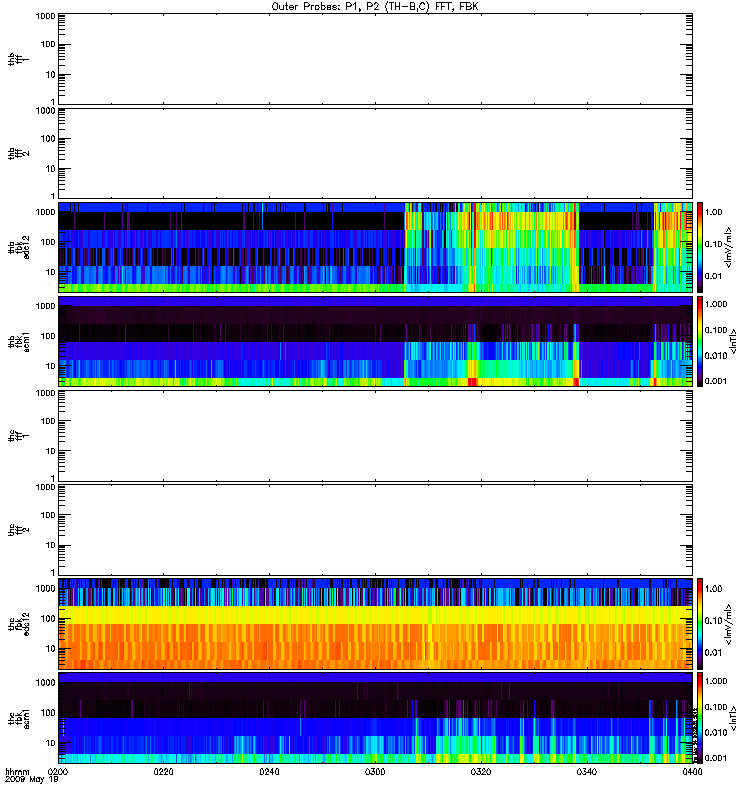Click the thb fbk edc12 color bar
The width and height of the screenshot is (750, 800).
point(700,247)
